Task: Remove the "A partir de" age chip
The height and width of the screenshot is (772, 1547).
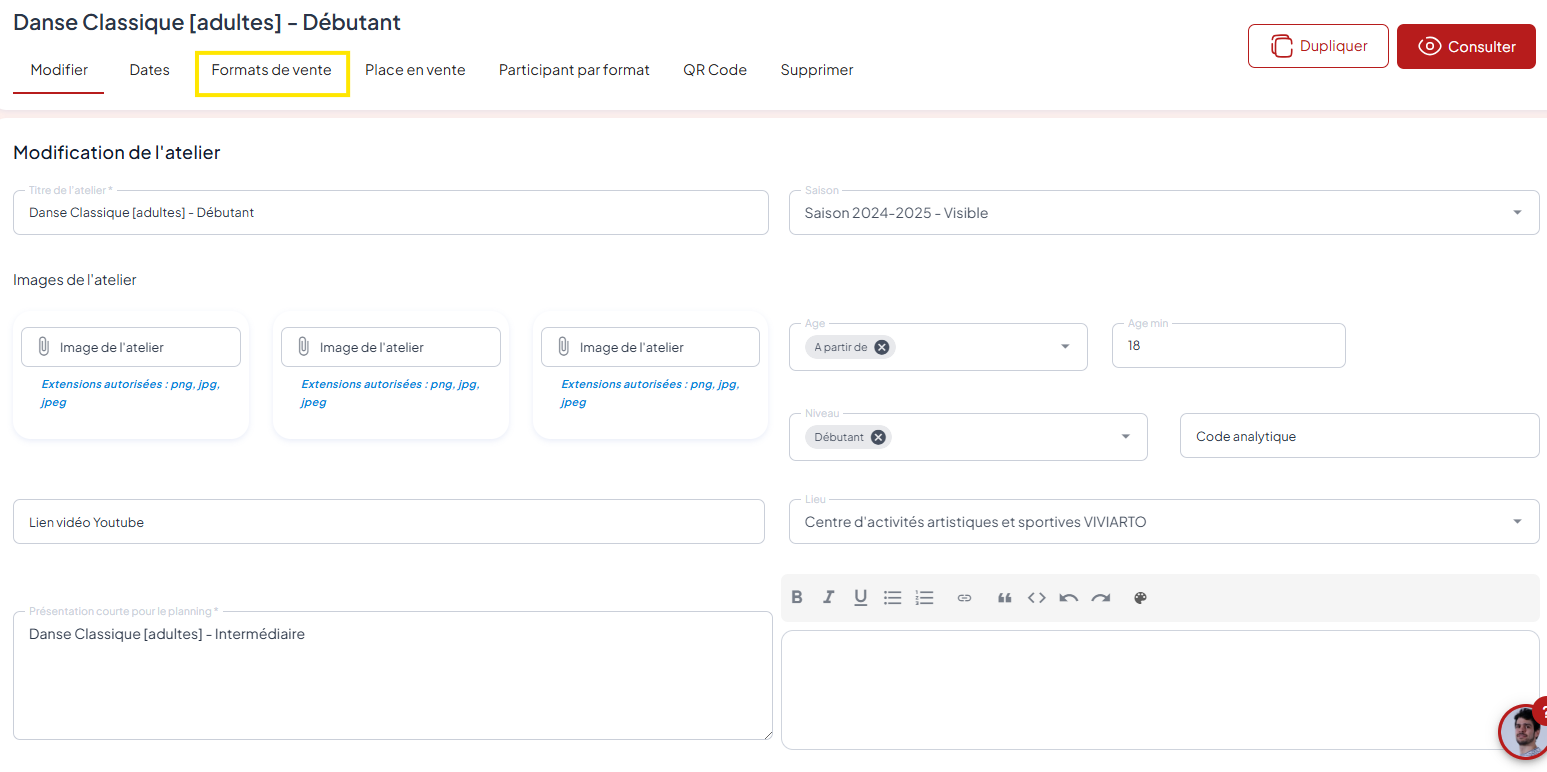Action: pos(881,347)
